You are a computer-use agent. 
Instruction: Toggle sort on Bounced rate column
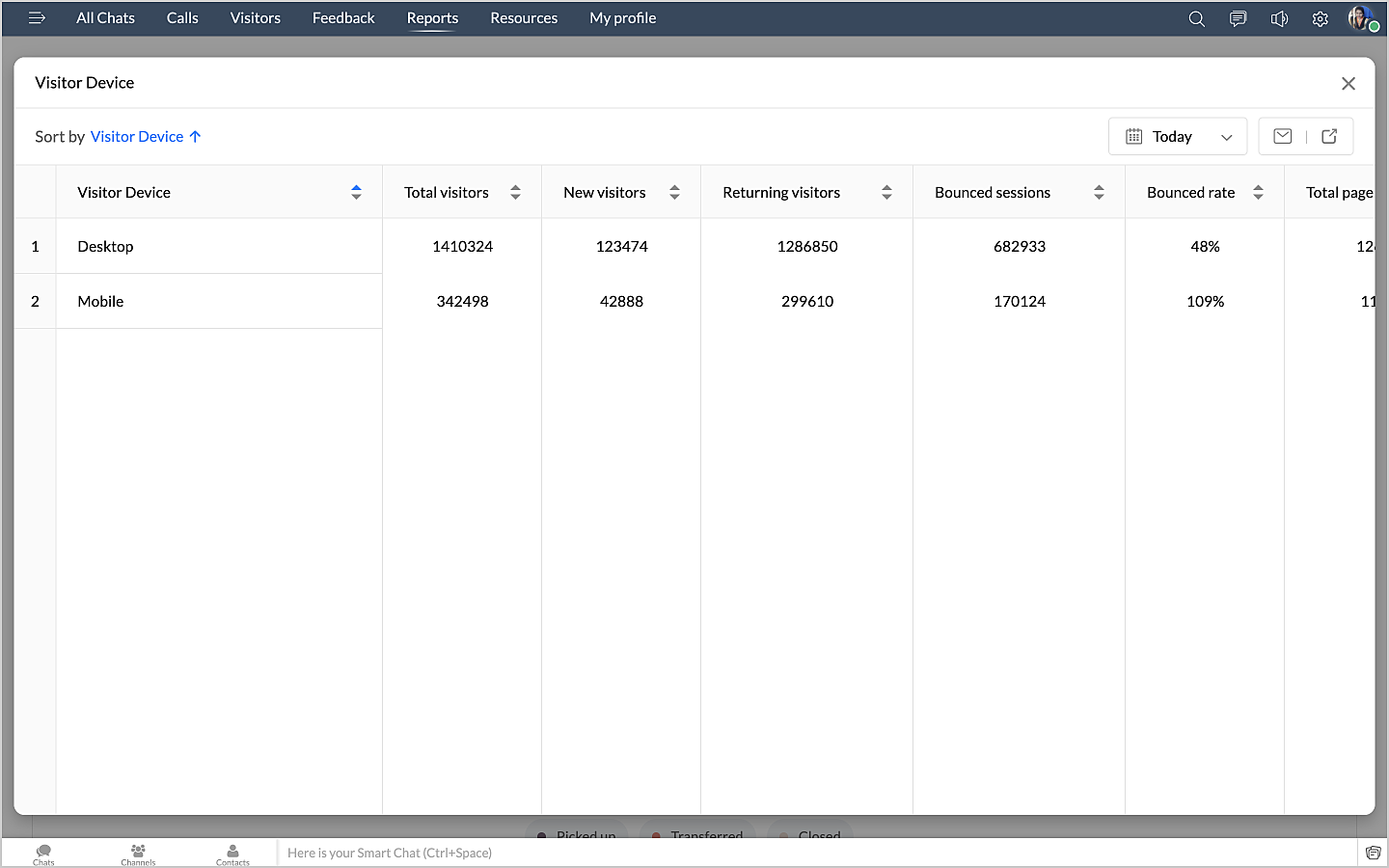(x=1258, y=193)
